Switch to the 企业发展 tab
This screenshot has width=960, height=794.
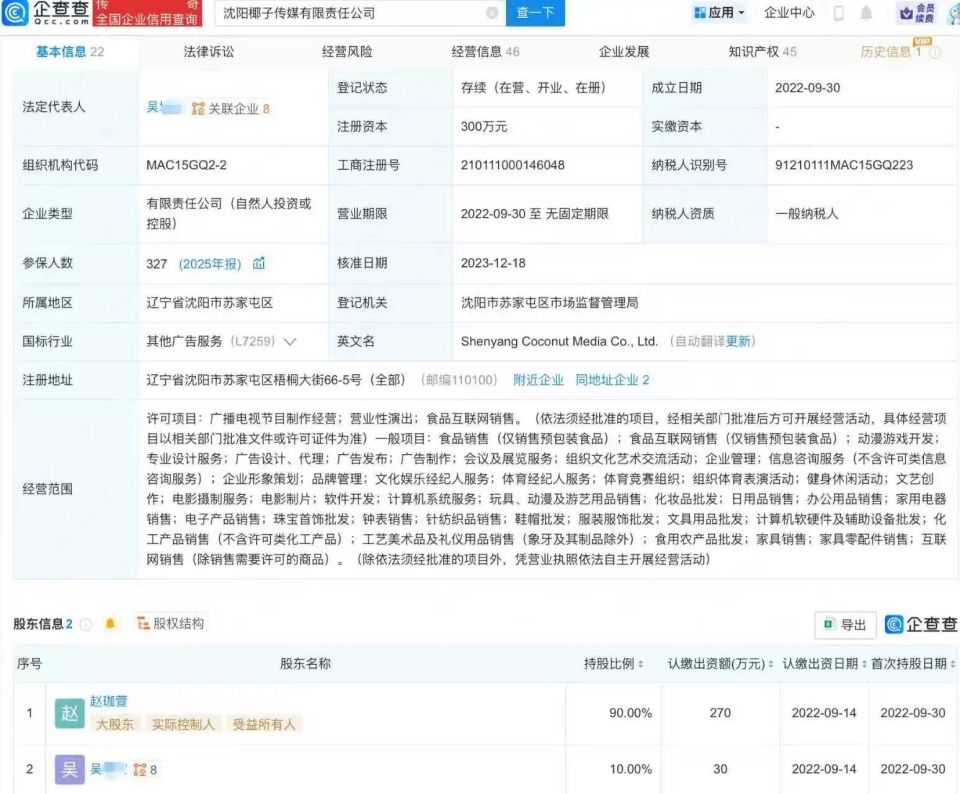click(624, 52)
